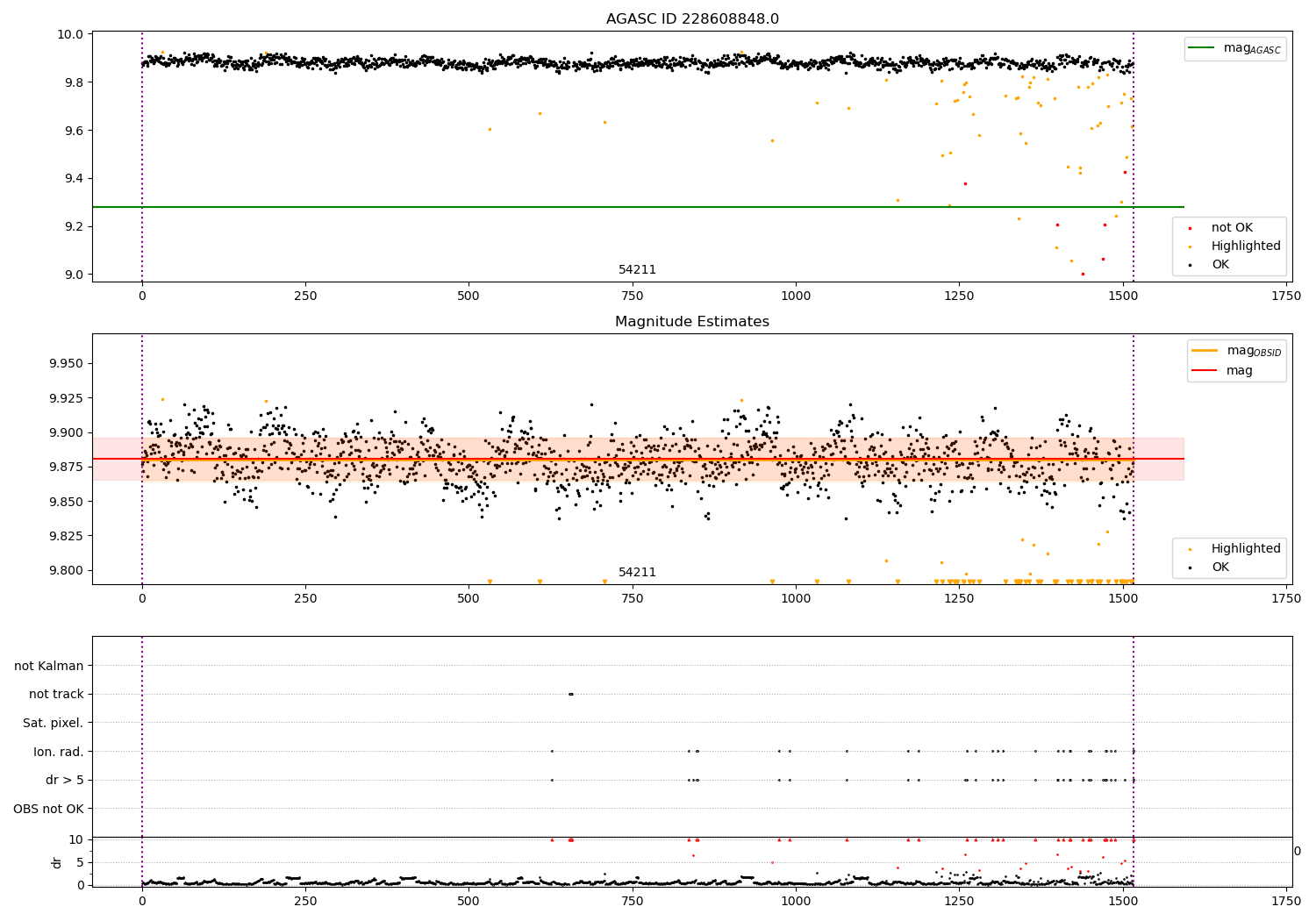1316x921 pixels.
Task: Click the '1500' x-tick under the bottom plot
Action: coord(1123,900)
